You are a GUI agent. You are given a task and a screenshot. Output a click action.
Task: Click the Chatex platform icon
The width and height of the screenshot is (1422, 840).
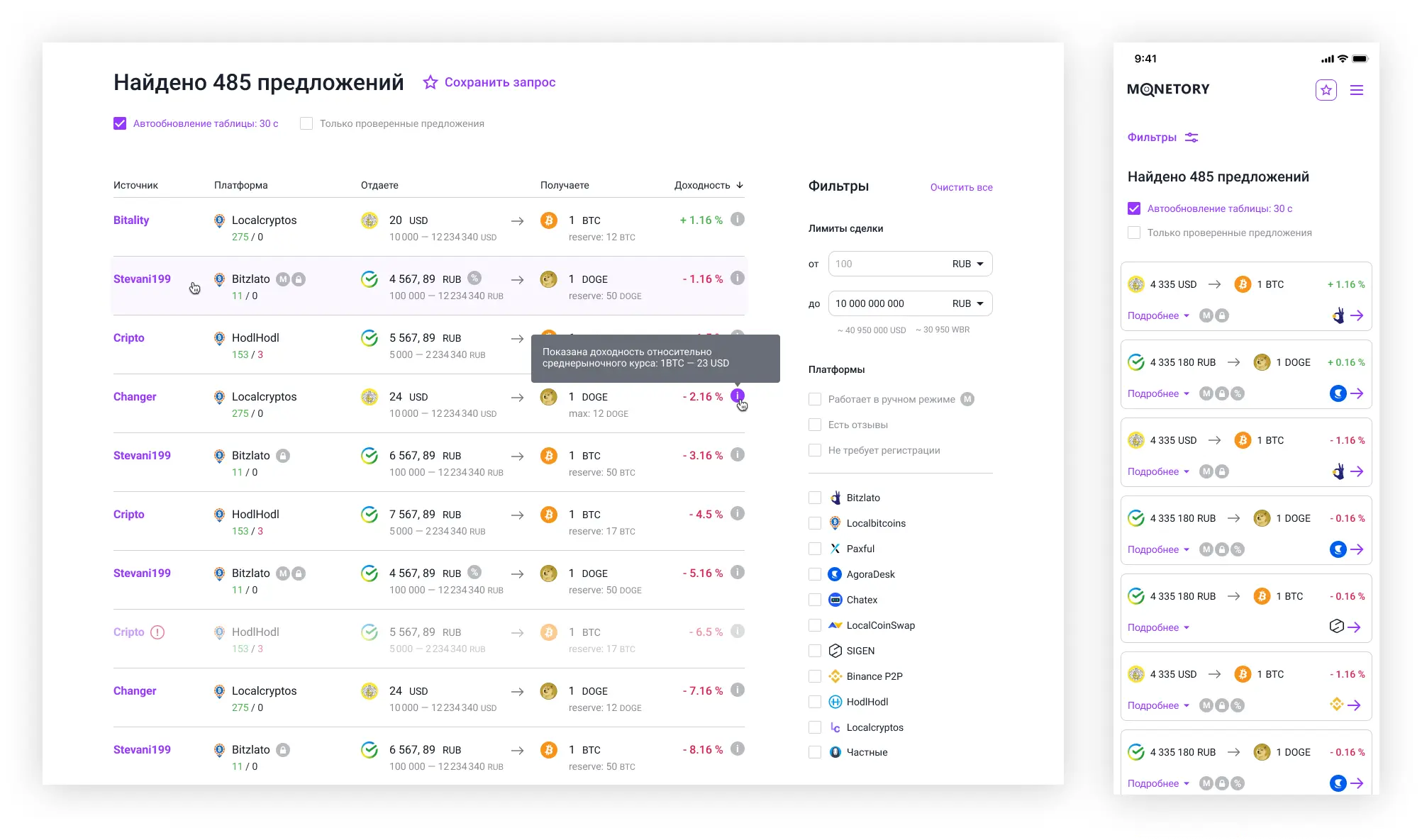(x=835, y=600)
